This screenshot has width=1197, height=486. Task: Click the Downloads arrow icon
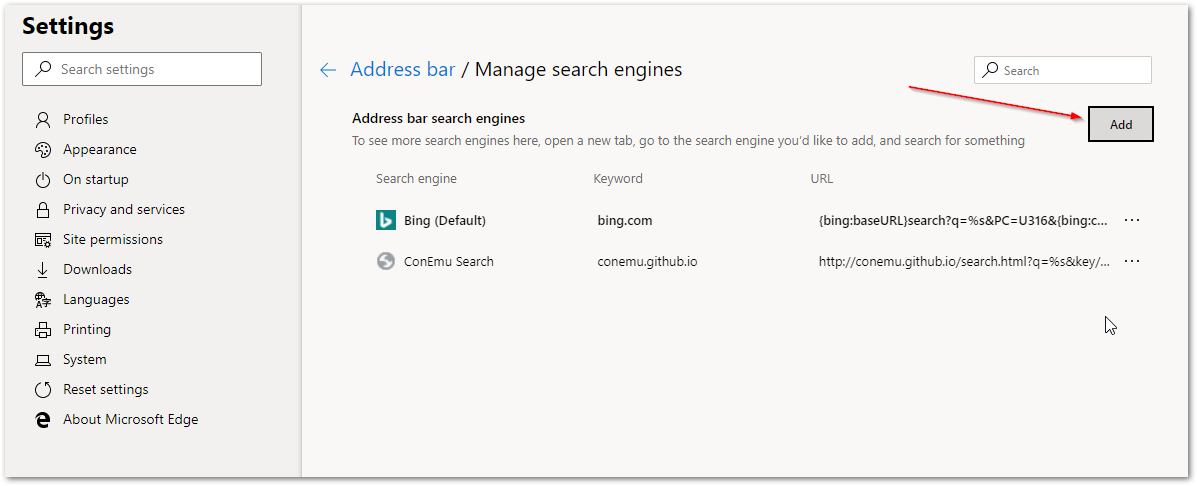tap(43, 270)
